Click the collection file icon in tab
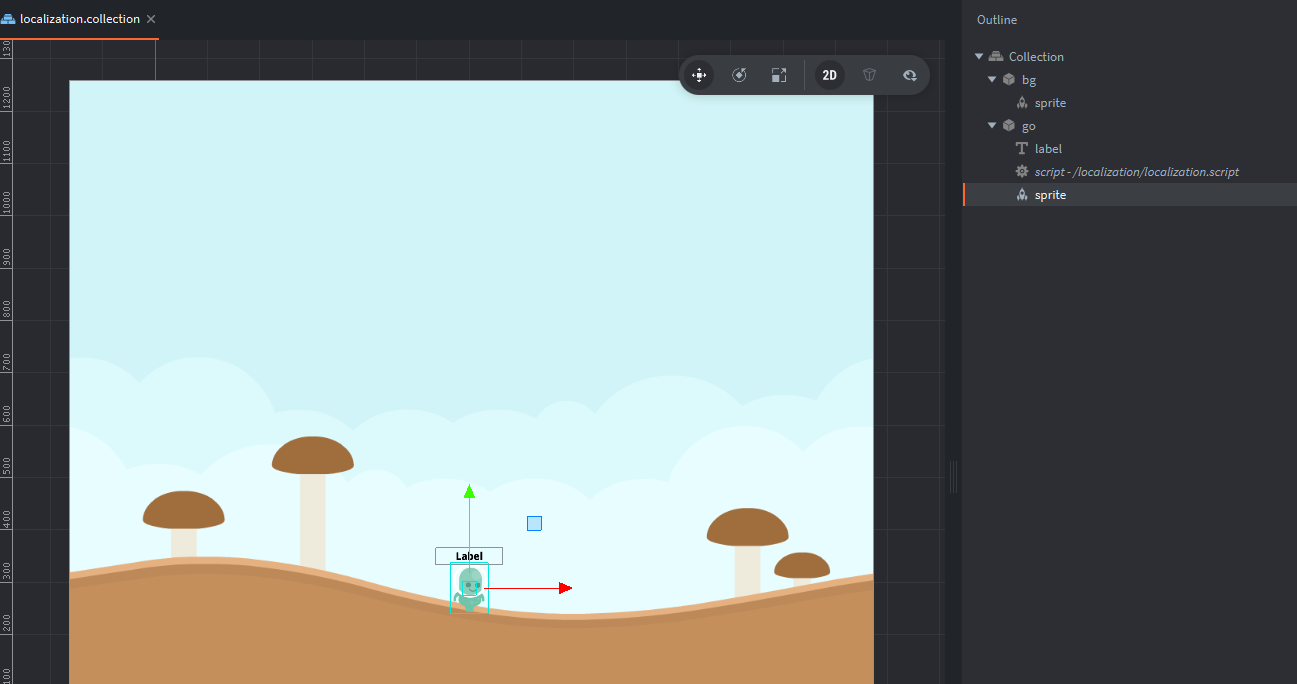The height and width of the screenshot is (684, 1297). click(x=9, y=19)
